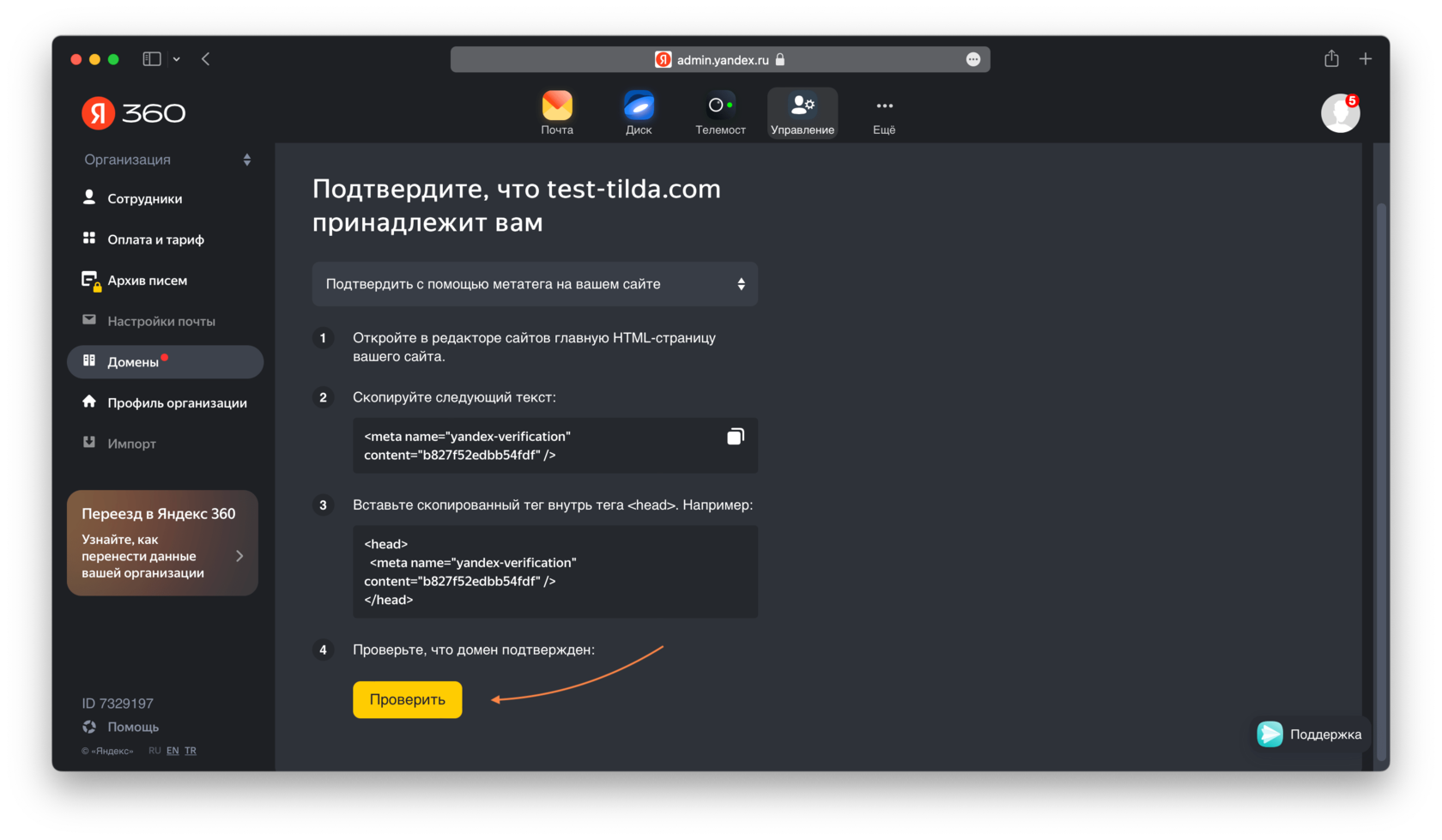The image size is (1442, 840).
Task: Go back with the browser back arrow
Action: point(205,59)
